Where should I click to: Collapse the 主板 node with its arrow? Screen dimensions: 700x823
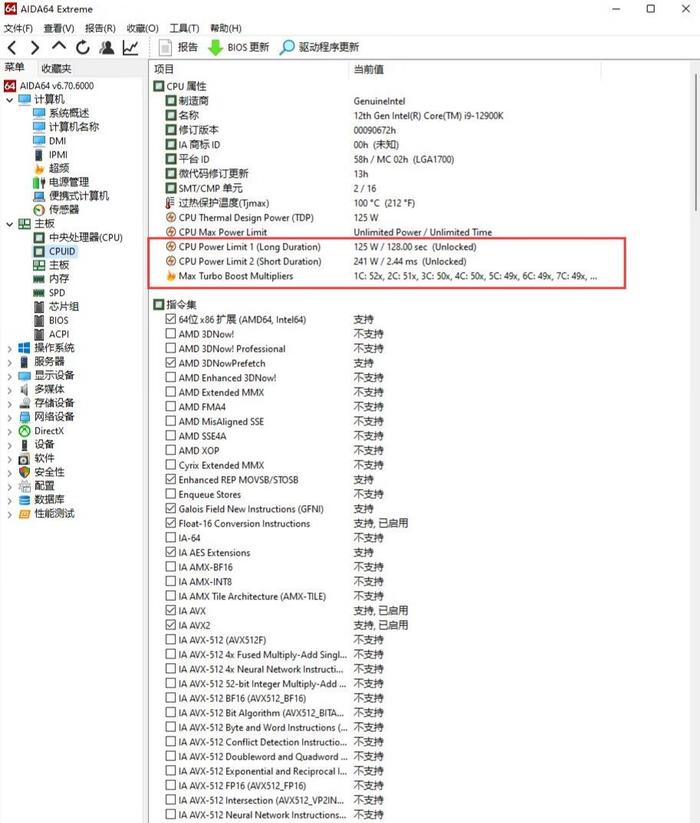click(9, 224)
